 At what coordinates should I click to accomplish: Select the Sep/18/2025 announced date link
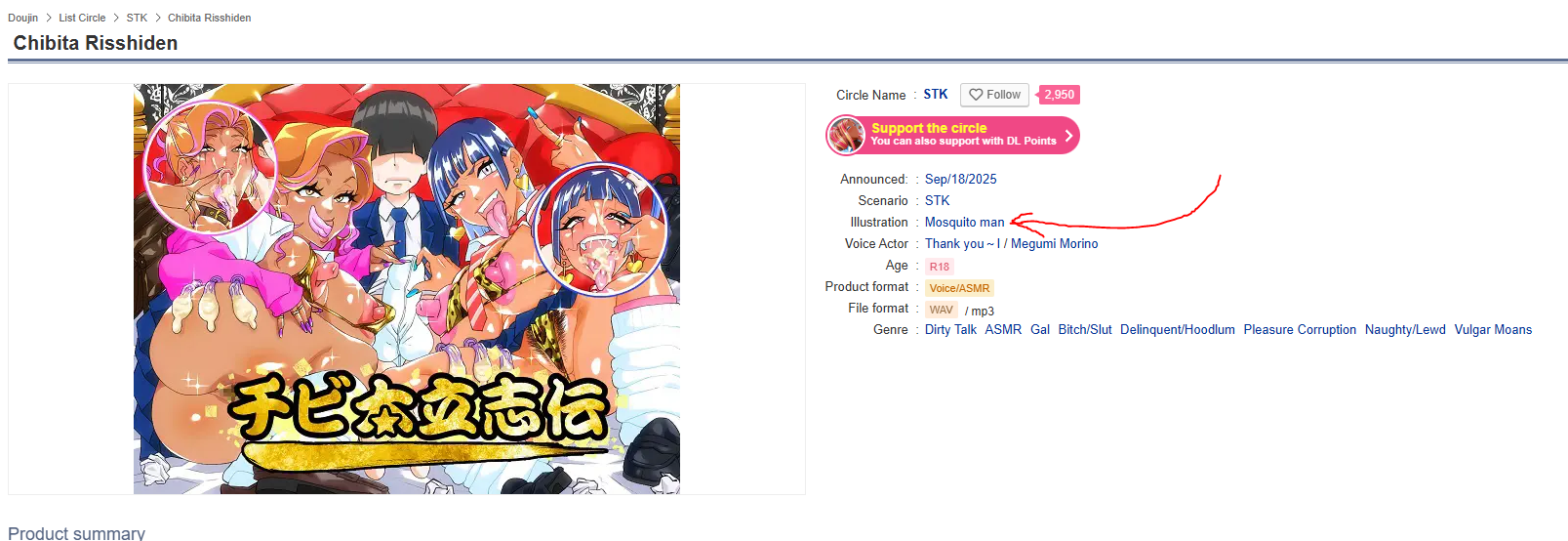pyautogui.click(x=961, y=179)
